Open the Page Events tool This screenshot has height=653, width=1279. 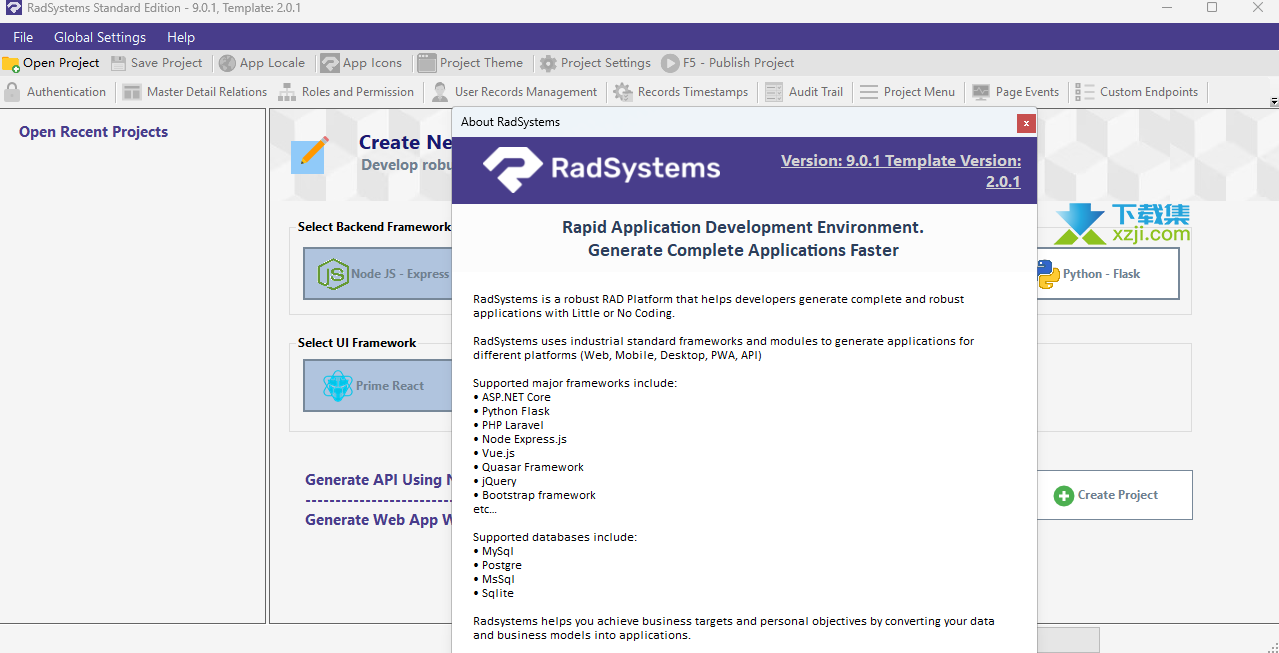point(1015,92)
